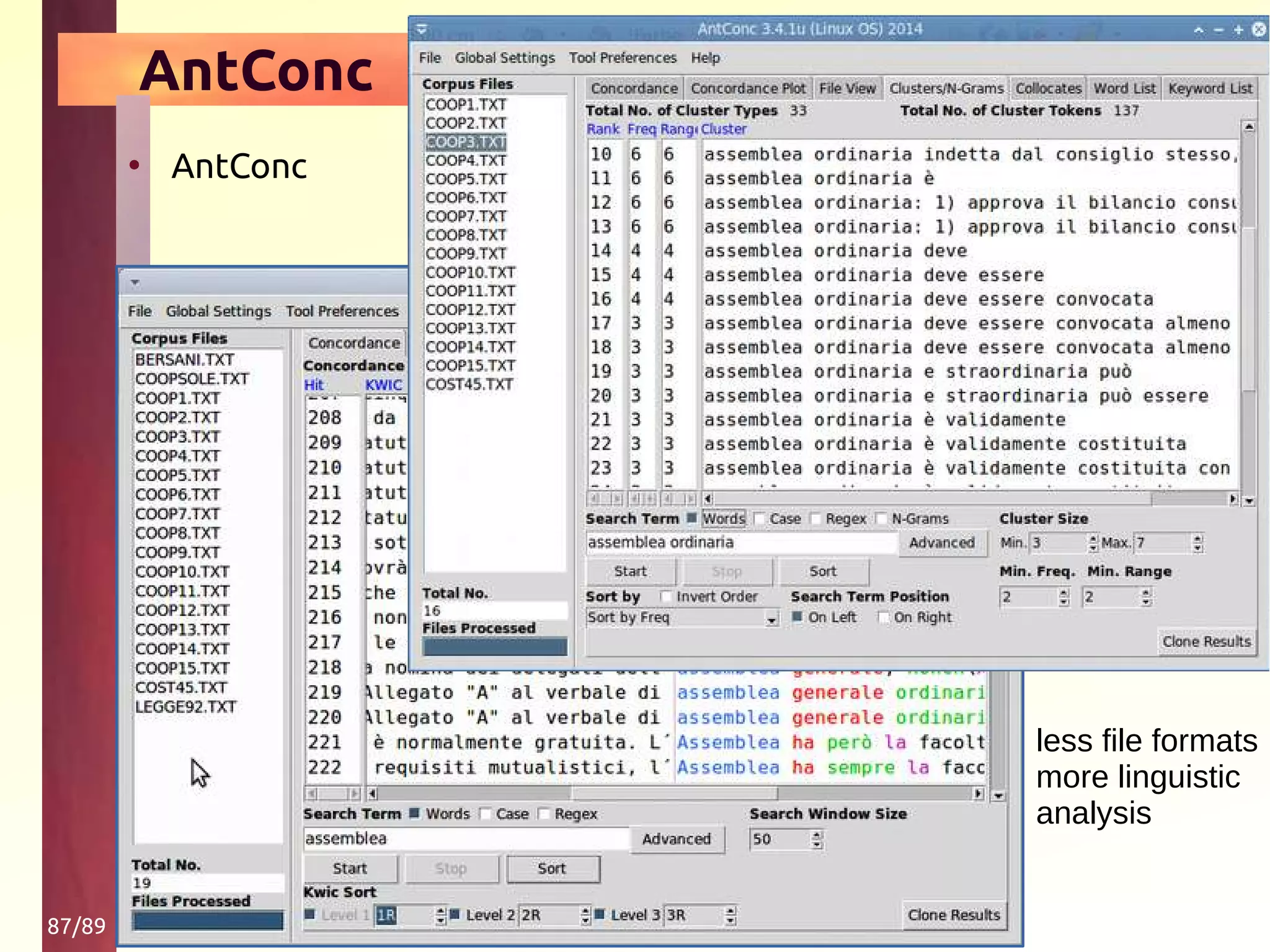Image resolution: width=1270 pixels, height=952 pixels.
Task: Click the right arrow of the cluster horizontal scrollbar
Action: tap(1233, 499)
